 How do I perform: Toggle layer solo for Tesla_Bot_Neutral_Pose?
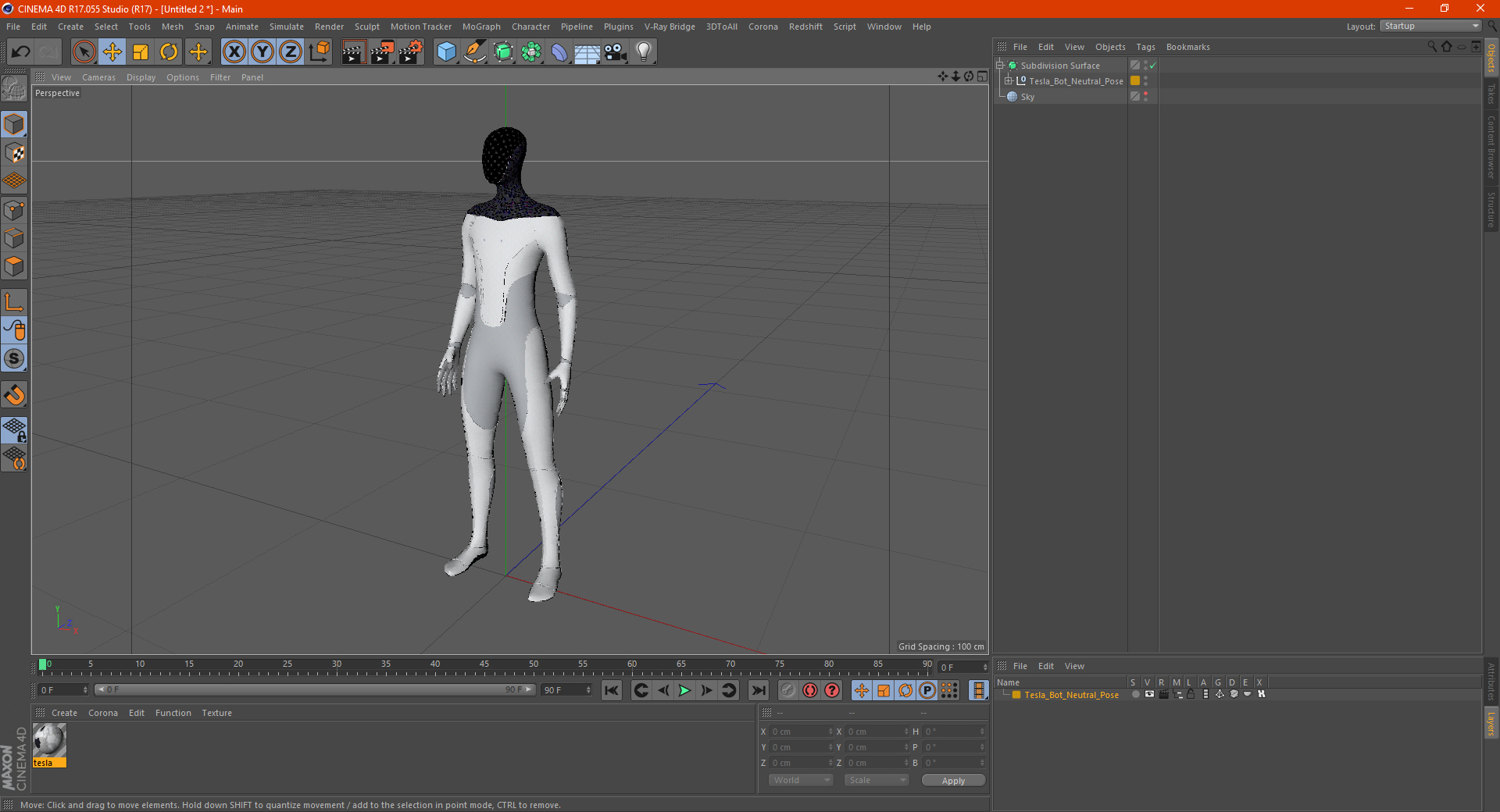(1136, 694)
